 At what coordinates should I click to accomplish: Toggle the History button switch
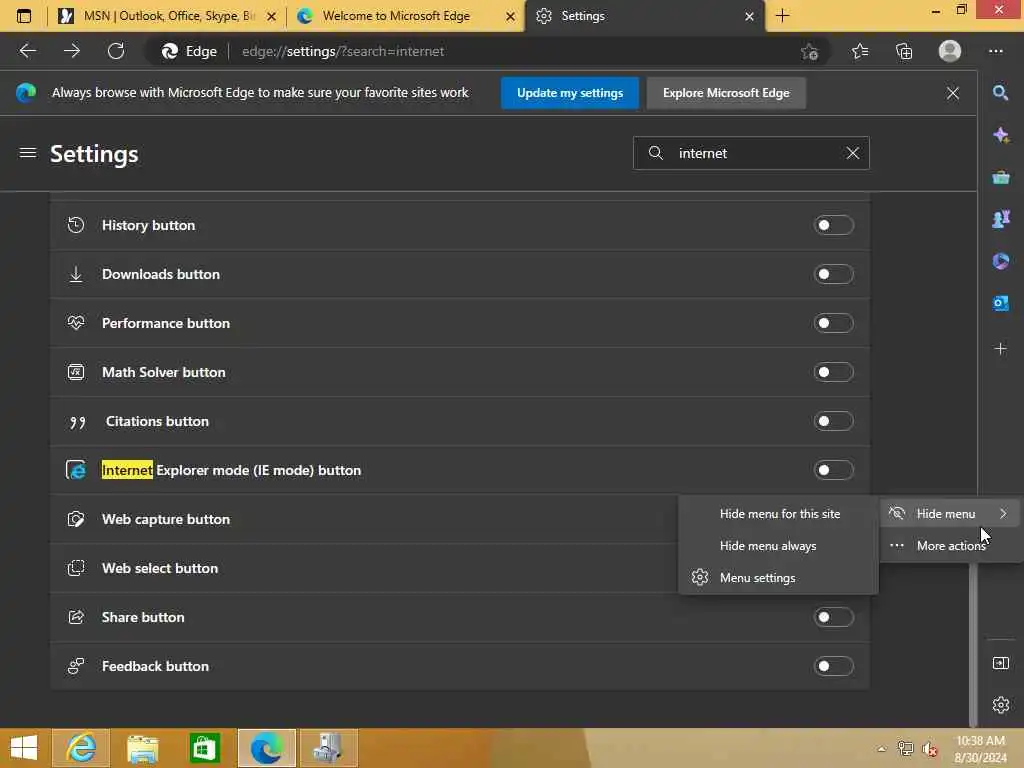click(833, 225)
